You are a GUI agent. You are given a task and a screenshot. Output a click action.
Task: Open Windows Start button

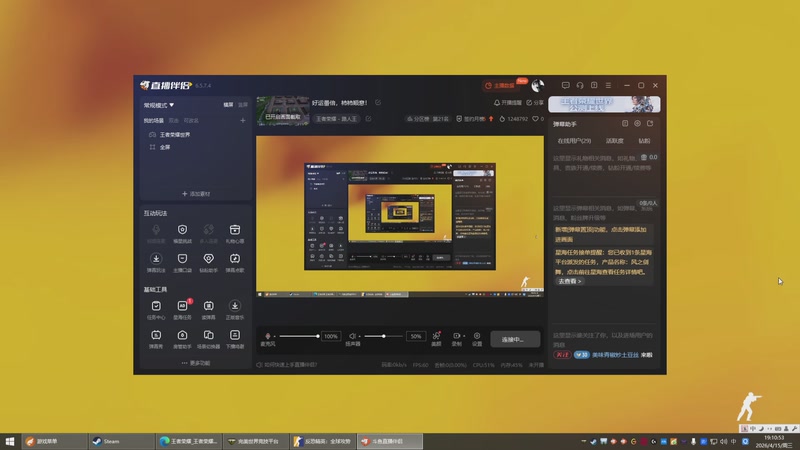click(x=10, y=441)
